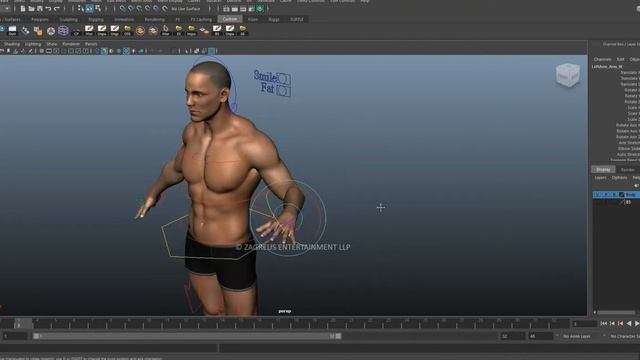Viewport: 640px width, 360px height.
Task: Click the first script notepad shelf icon
Action: [x=89, y=30]
